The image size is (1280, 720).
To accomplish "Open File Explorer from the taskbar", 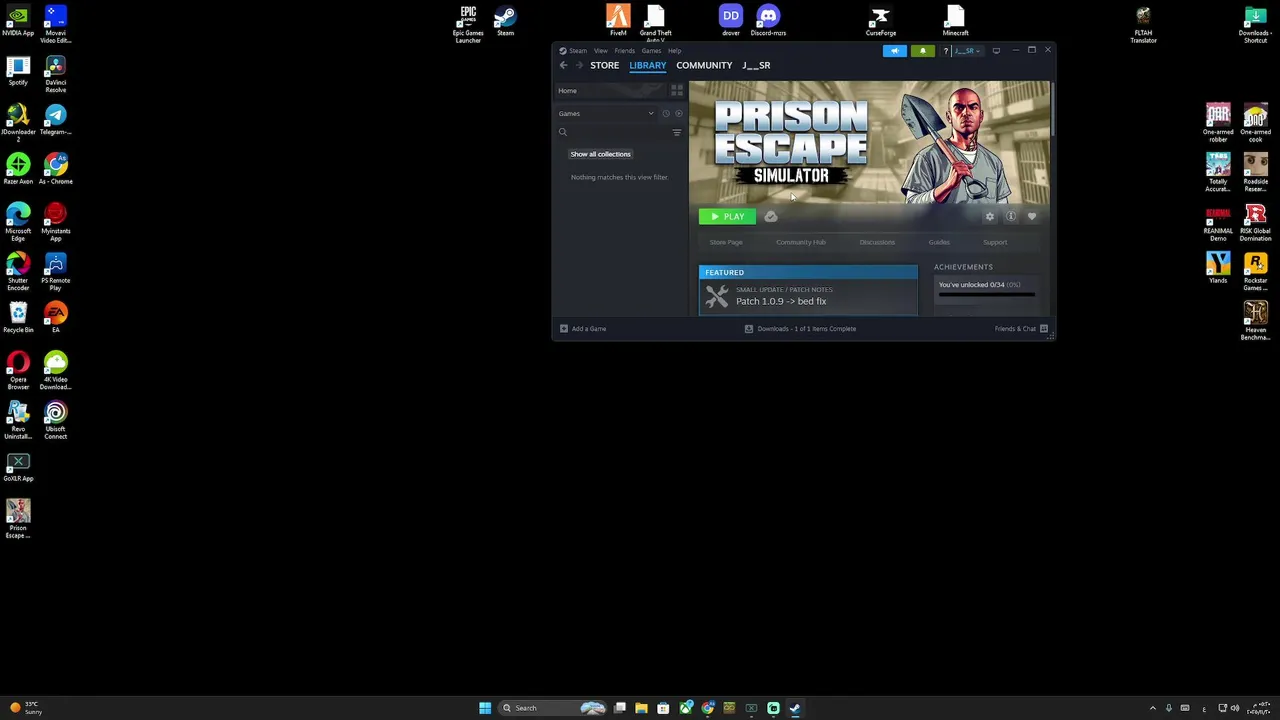I will click(x=641, y=708).
